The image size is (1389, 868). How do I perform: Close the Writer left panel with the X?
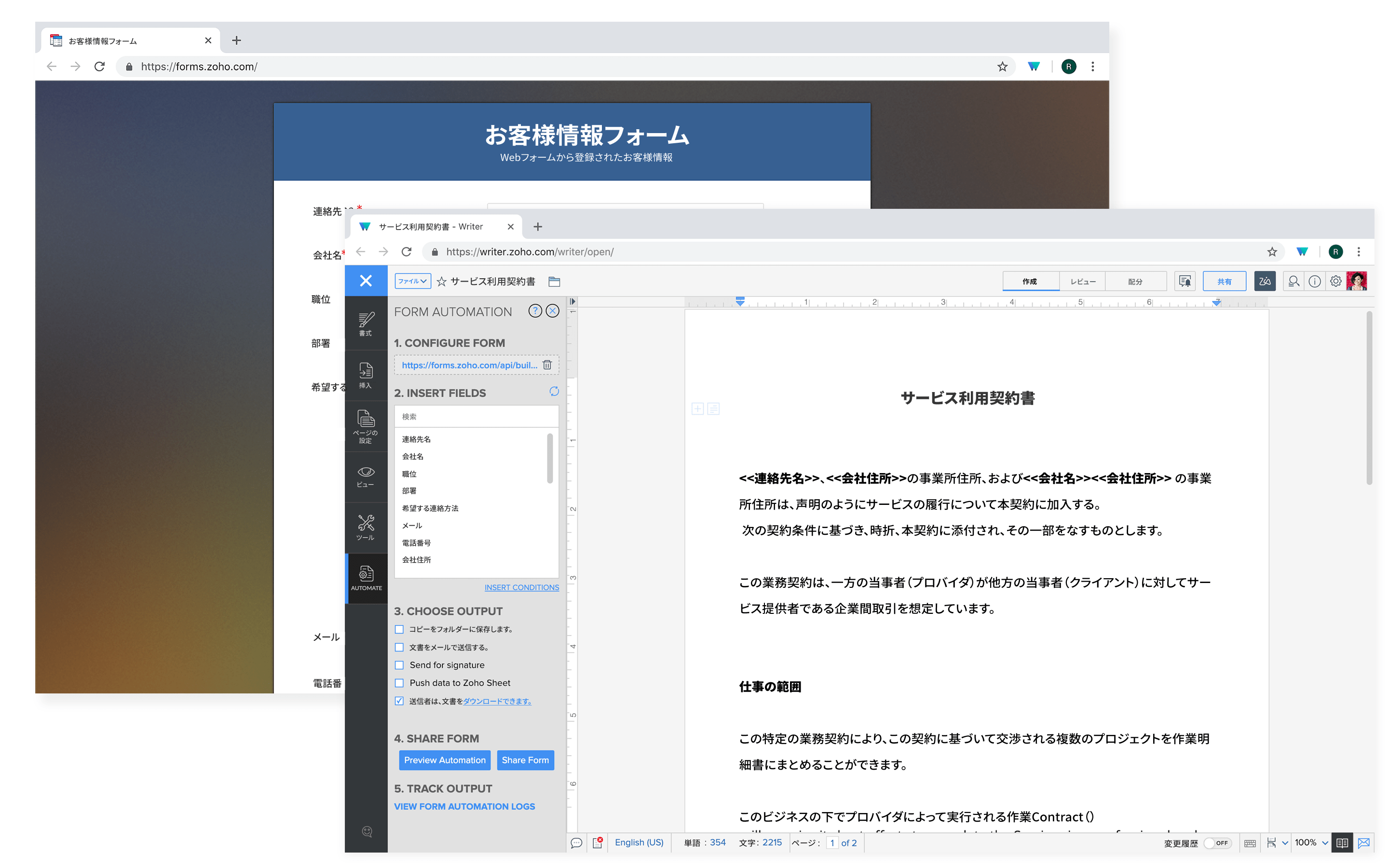point(366,281)
